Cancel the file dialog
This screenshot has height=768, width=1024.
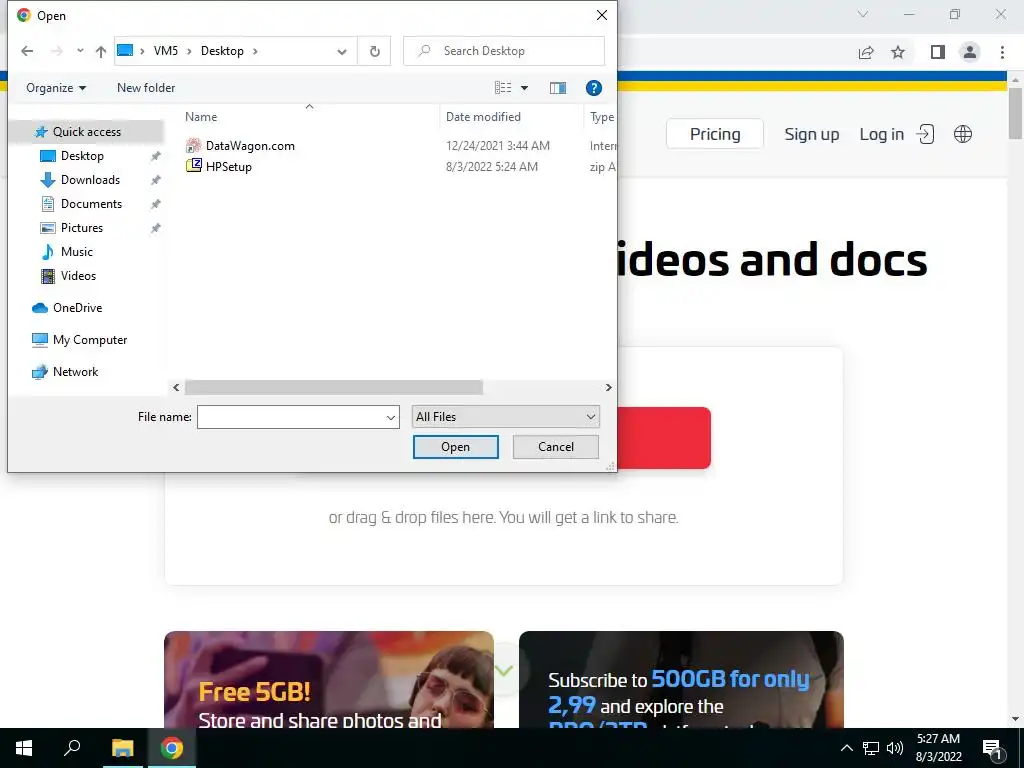(x=556, y=447)
